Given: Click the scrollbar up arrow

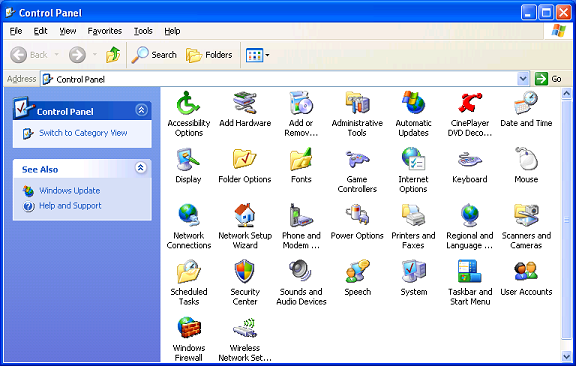Looking at the screenshot, I should coord(566,93).
